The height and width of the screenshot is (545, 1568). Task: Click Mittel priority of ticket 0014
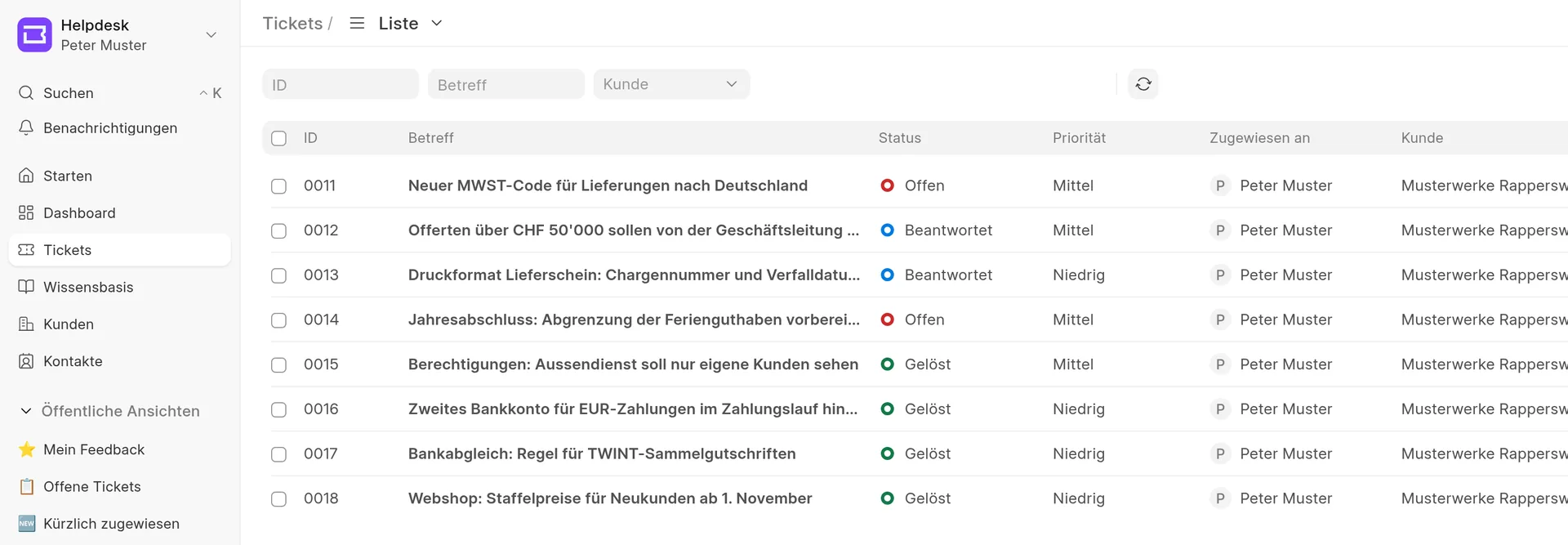tap(1073, 319)
